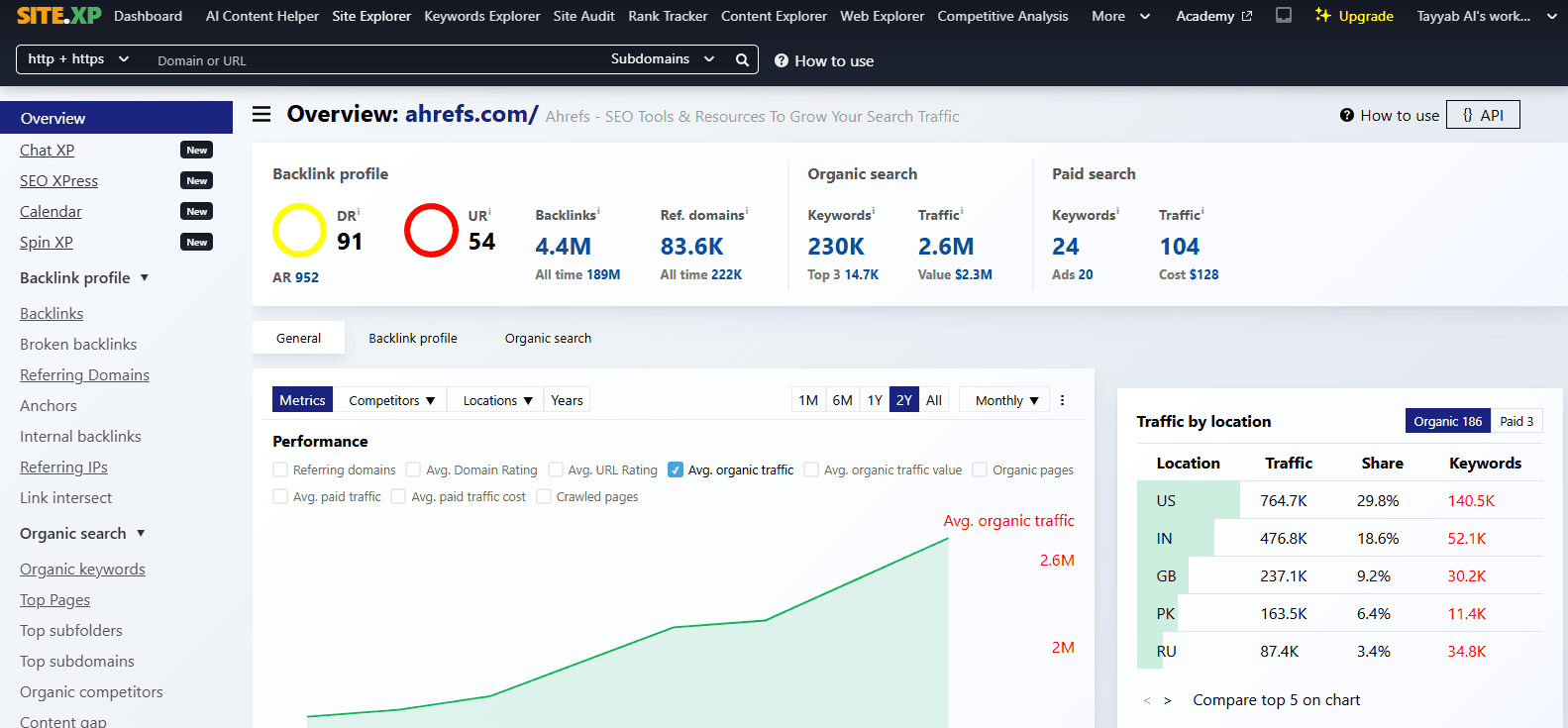Enable the Avg. Domain Rating checkbox

413,469
